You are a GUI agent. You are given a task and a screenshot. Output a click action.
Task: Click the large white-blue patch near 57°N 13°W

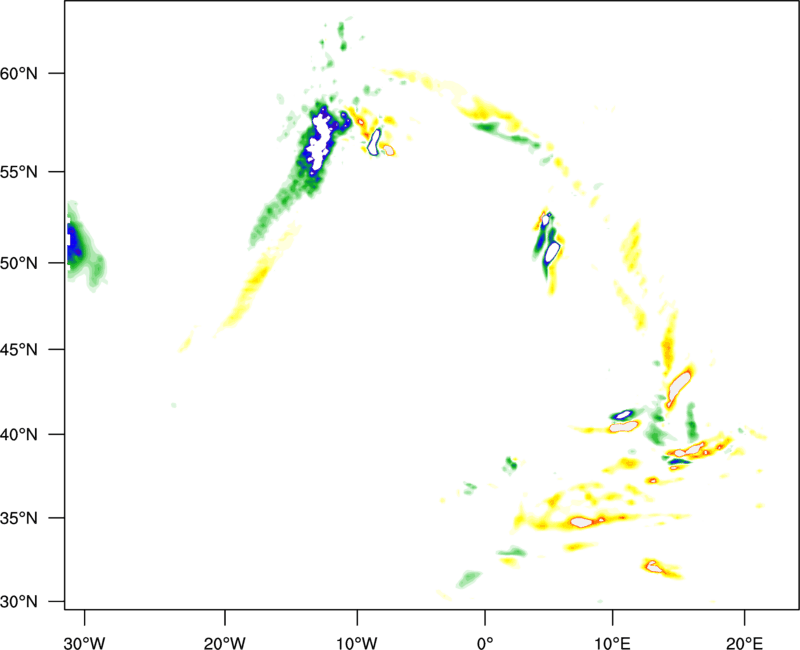320,142
